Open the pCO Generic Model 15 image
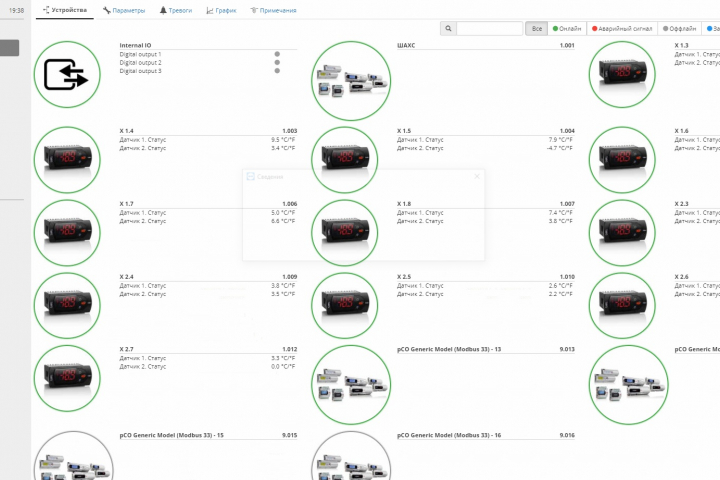Screen dimensions: 720x480 (73, 456)
